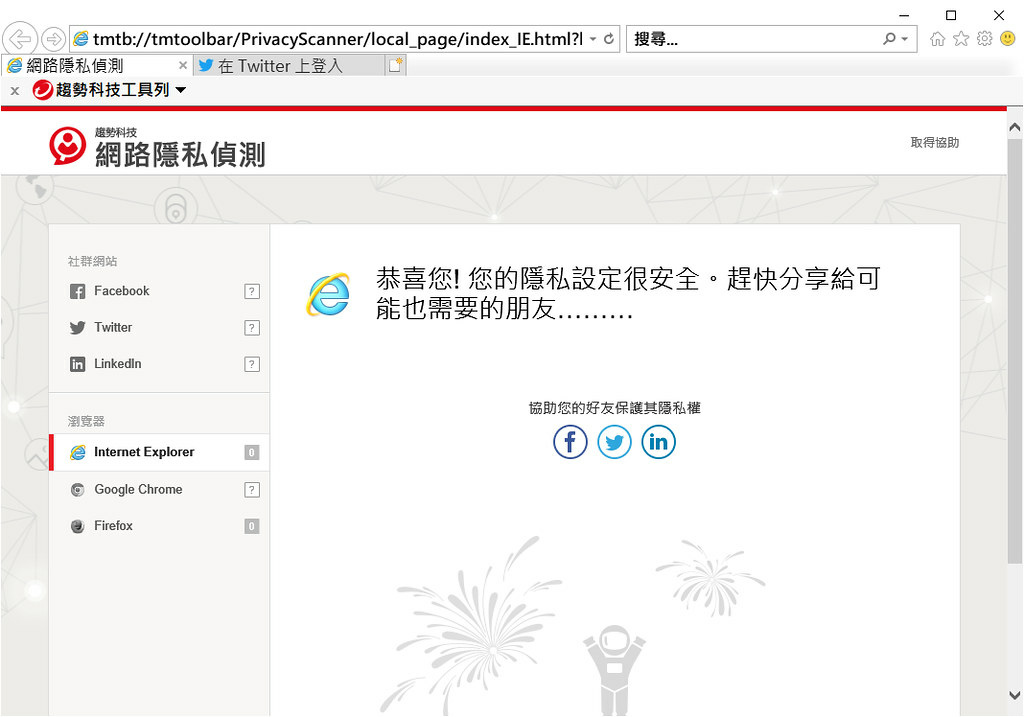
Task: Close the Trend Micro toolbar with the X
Action: pyautogui.click(x=14, y=91)
